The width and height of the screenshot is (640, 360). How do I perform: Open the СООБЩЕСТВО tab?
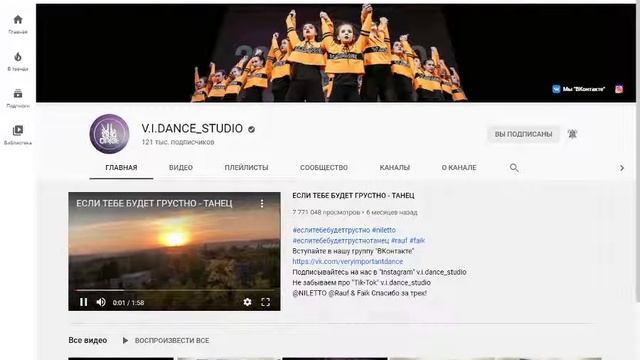coord(324,168)
